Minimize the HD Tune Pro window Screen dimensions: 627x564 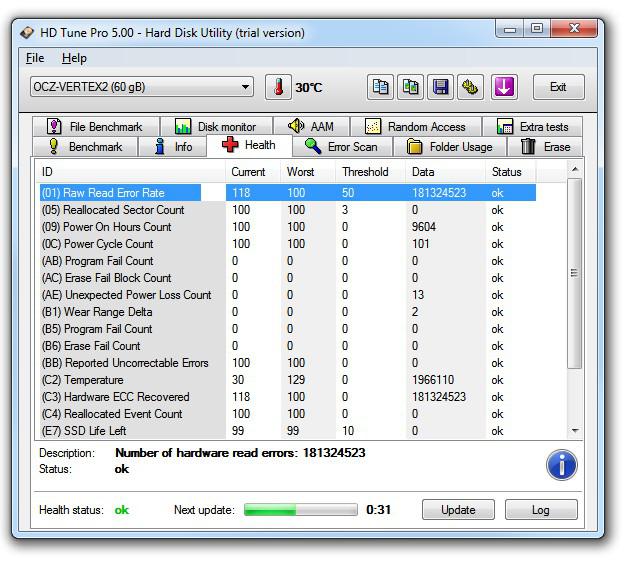[510, 29]
